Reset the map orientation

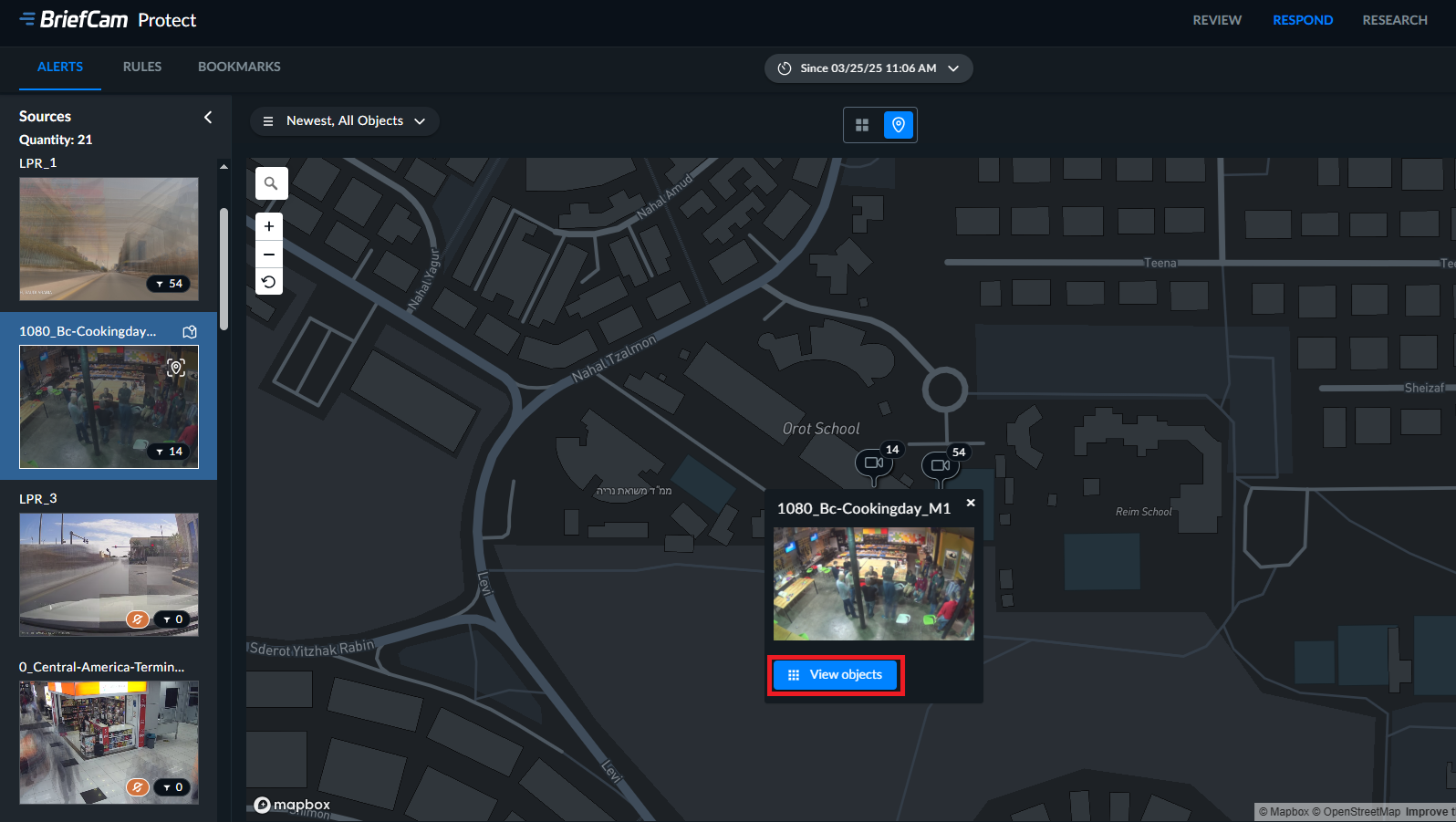269,282
